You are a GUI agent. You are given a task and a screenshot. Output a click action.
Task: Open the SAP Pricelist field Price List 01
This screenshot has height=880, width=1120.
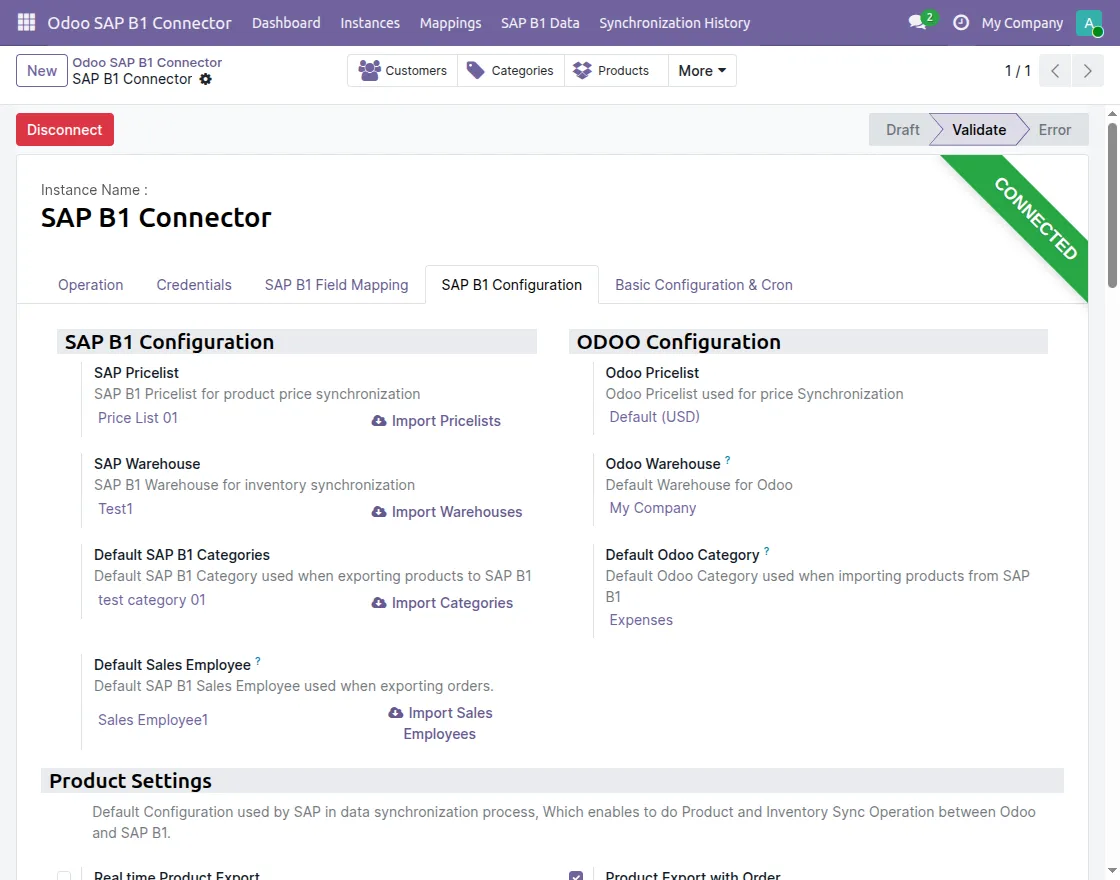click(x=138, y=418)
